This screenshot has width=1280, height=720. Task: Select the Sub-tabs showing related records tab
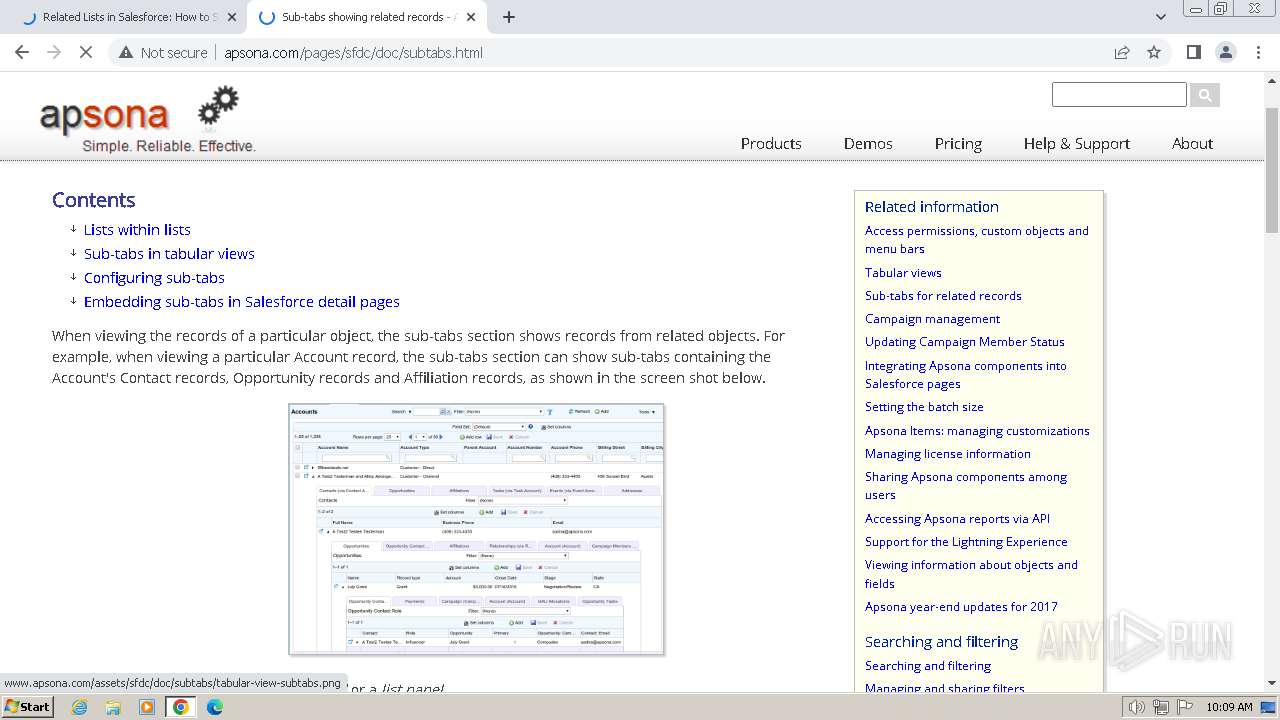click(366, 17)
